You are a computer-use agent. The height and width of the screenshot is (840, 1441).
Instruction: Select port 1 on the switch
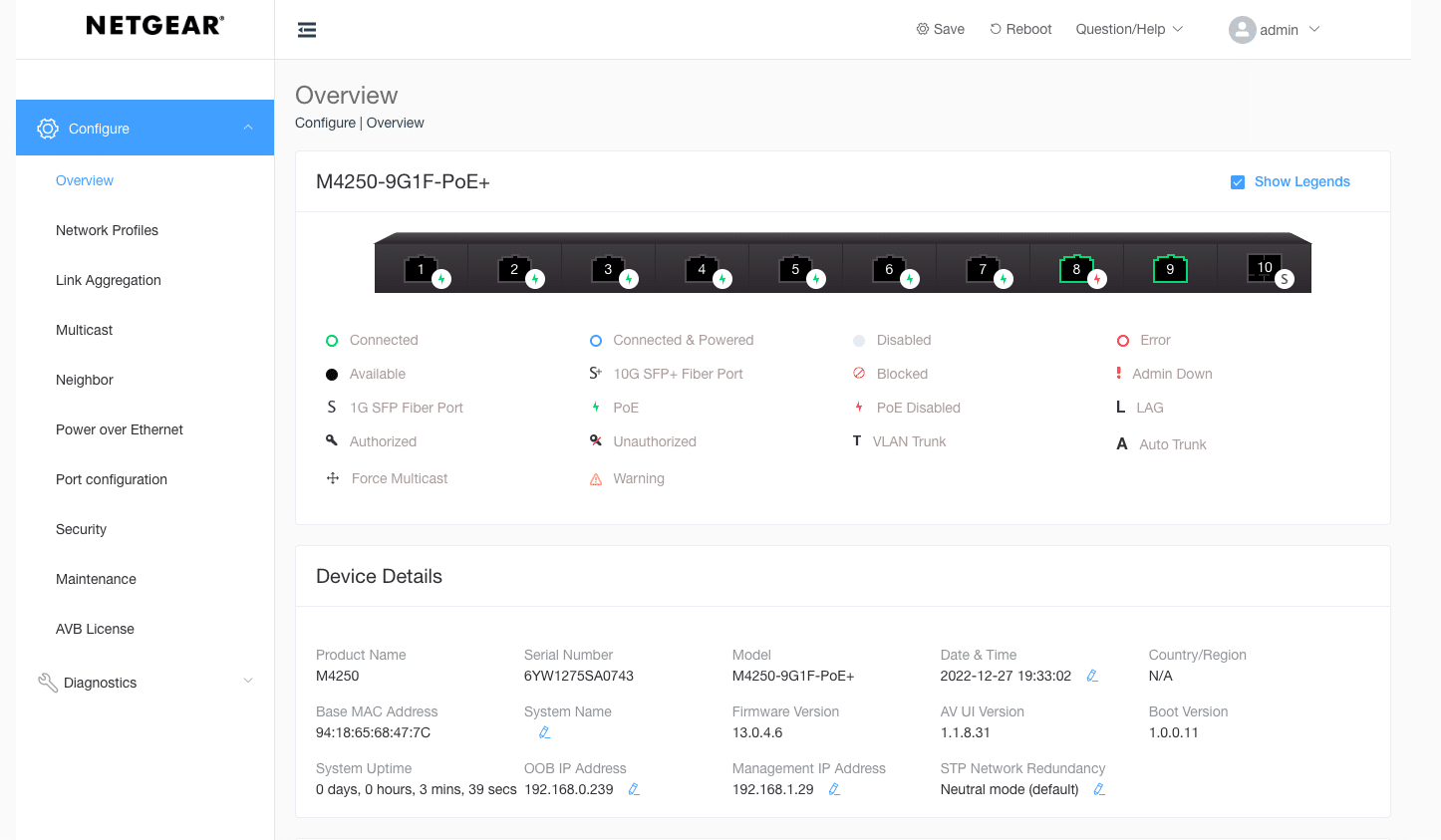tap(421, 269)
